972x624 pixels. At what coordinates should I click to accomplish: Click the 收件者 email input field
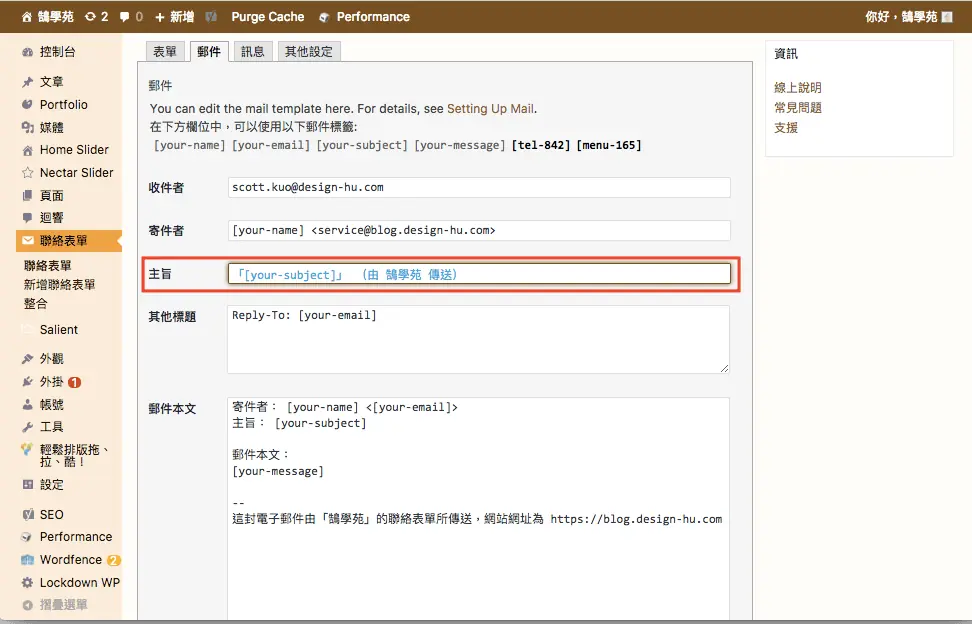click(x=479, y=187)
